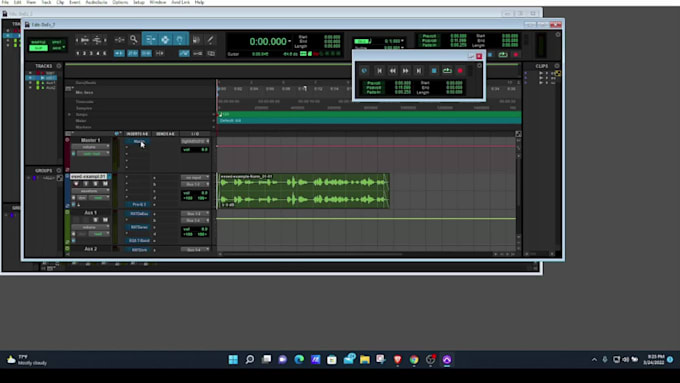Viewport: 680px width, 383px height.
Task: Open Windows taskbar search
Action: click(x=250, y=360)
